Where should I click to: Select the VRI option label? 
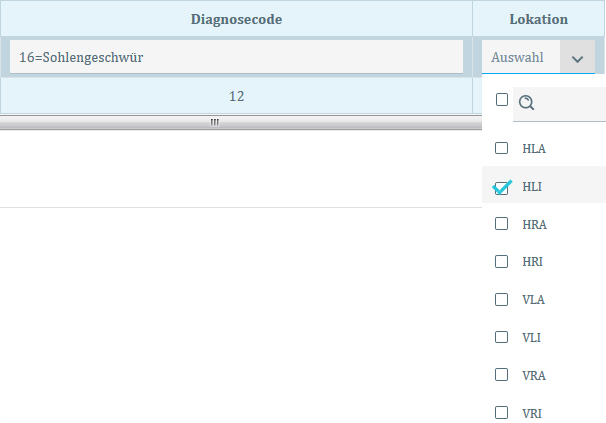(532, 413)
